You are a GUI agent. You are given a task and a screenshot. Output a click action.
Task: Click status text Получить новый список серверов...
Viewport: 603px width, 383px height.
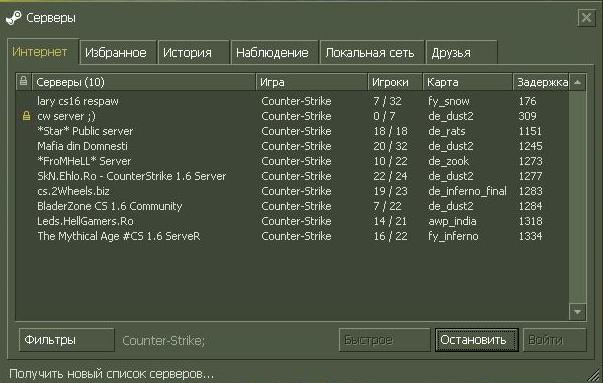(x=112, y=374)
